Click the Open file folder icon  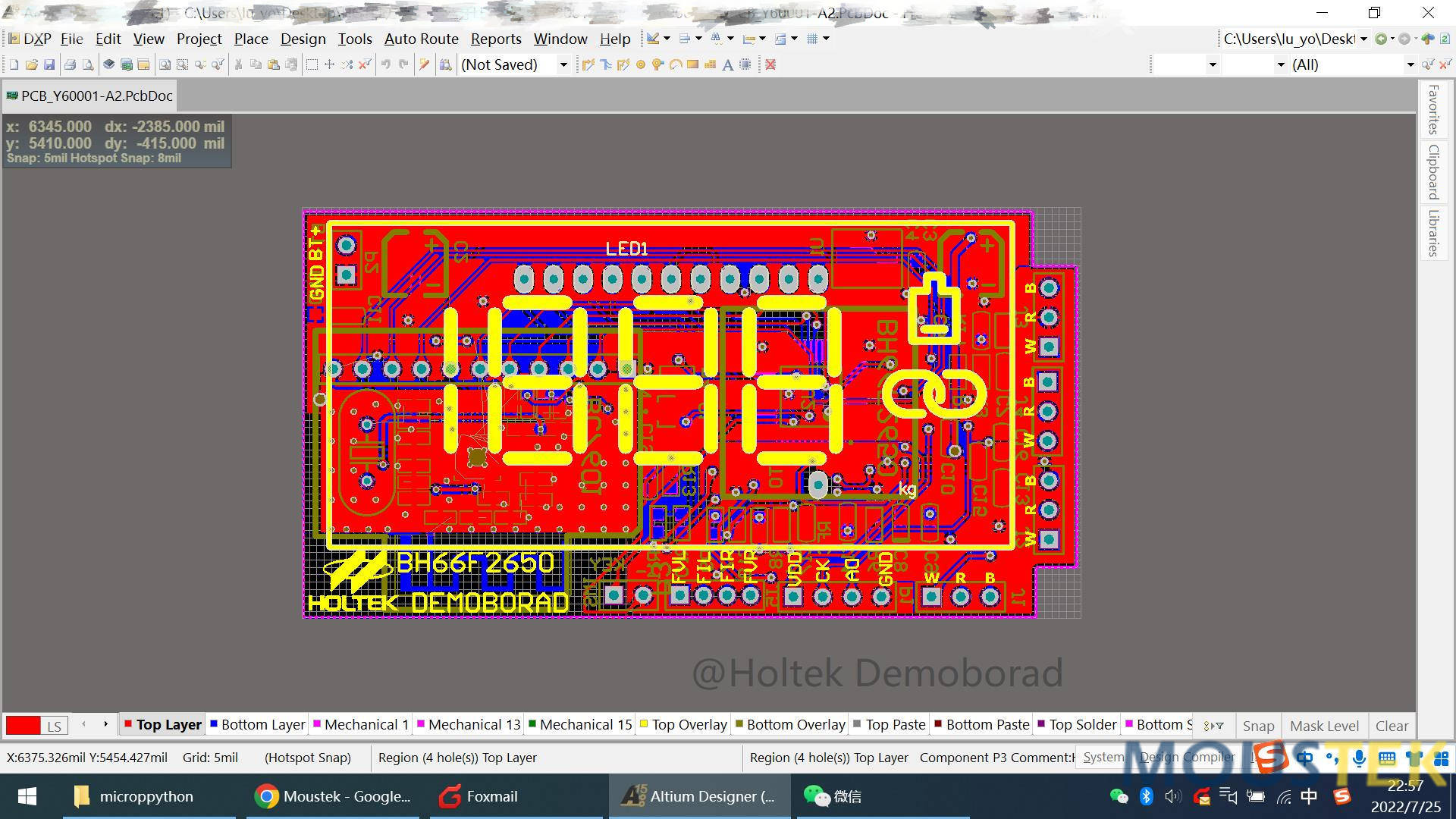(31, 64)
